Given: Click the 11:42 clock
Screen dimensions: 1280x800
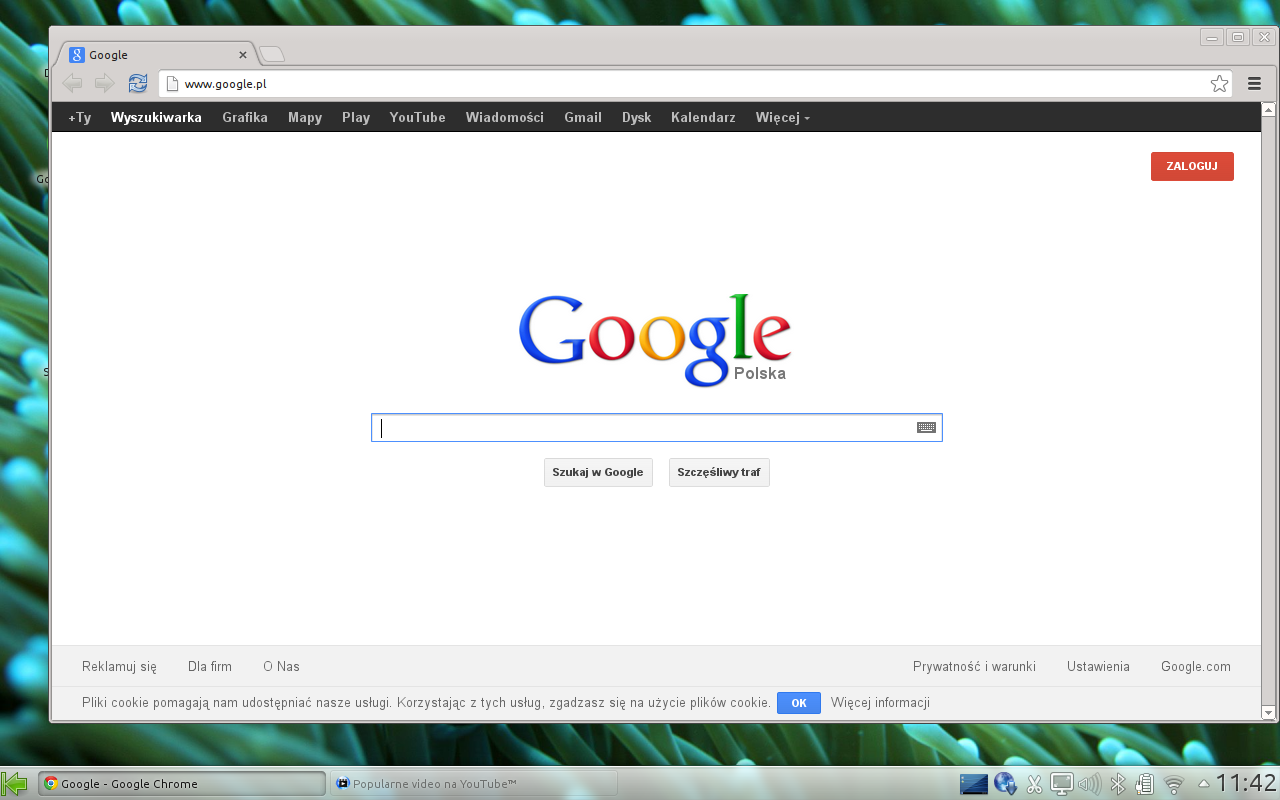Looking at the screenshot, I should coord(1246,783).
